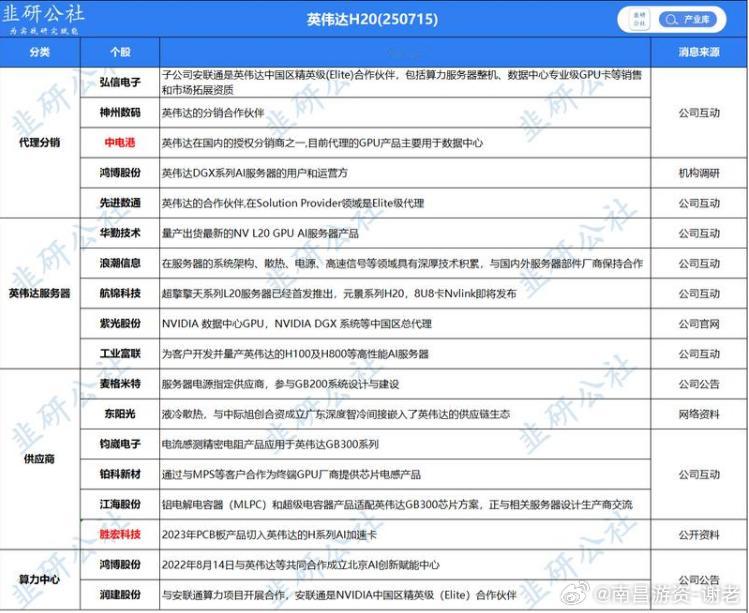Select 公司公告 in the 麦格米特 row
Image resolution: width=749 pixels, height=613 pixels.
click(699, 384)
